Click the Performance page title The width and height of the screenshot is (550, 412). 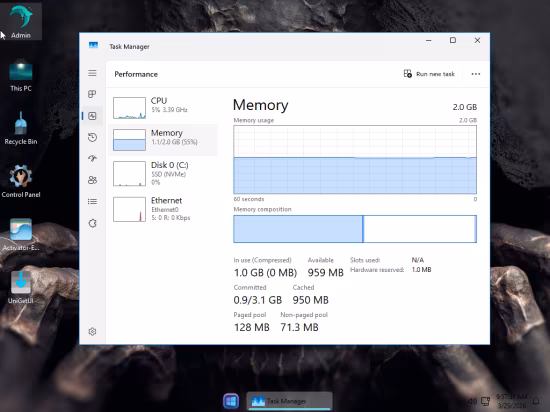(136, 74)
